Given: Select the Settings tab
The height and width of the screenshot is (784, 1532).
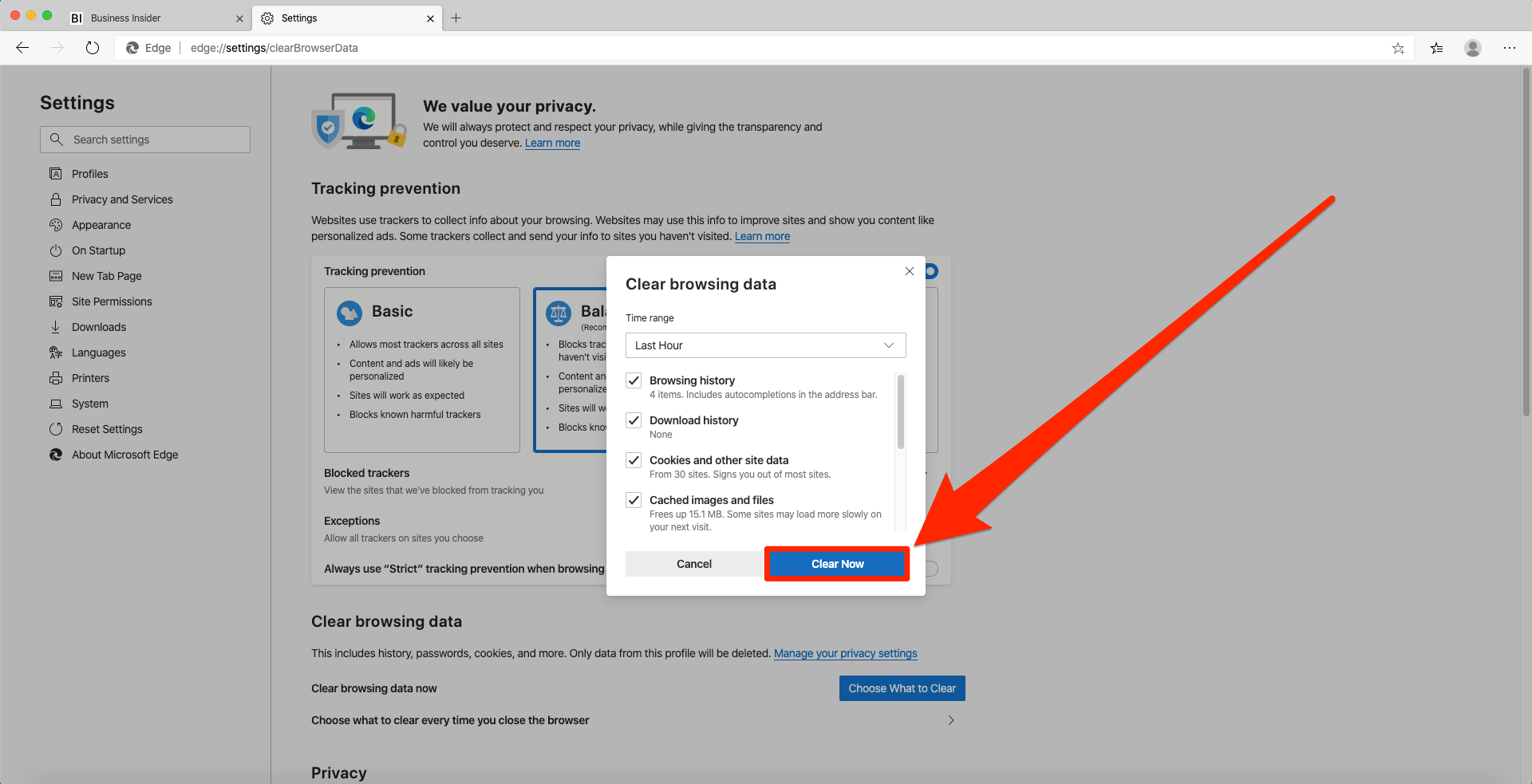Looking at the screenshot, I should (347, 18).
